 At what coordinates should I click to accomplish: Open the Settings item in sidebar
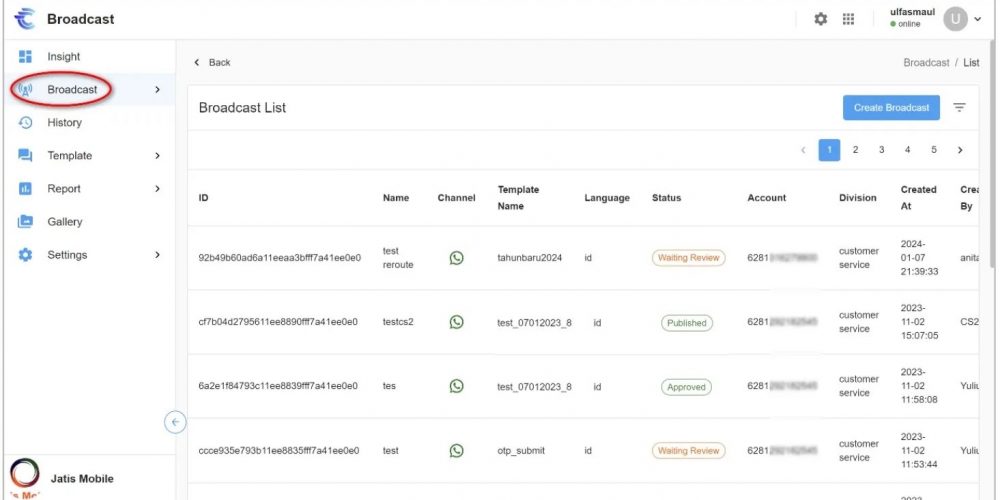[x=67, y=255]
